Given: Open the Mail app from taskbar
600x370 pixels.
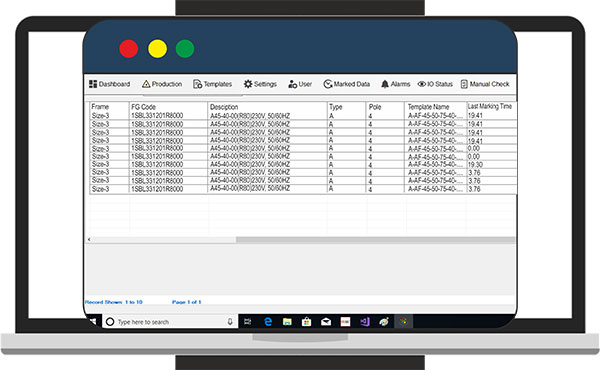Looking at the screenshot, I should [x=326, y=322].
